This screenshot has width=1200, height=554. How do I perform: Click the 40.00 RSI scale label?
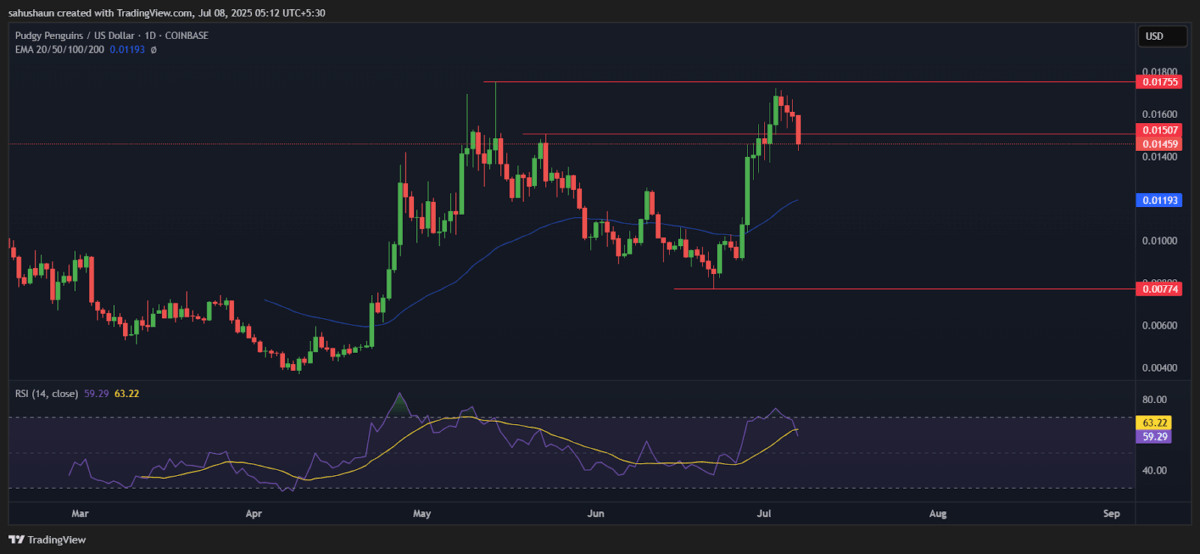click(x=1154, y=470)
